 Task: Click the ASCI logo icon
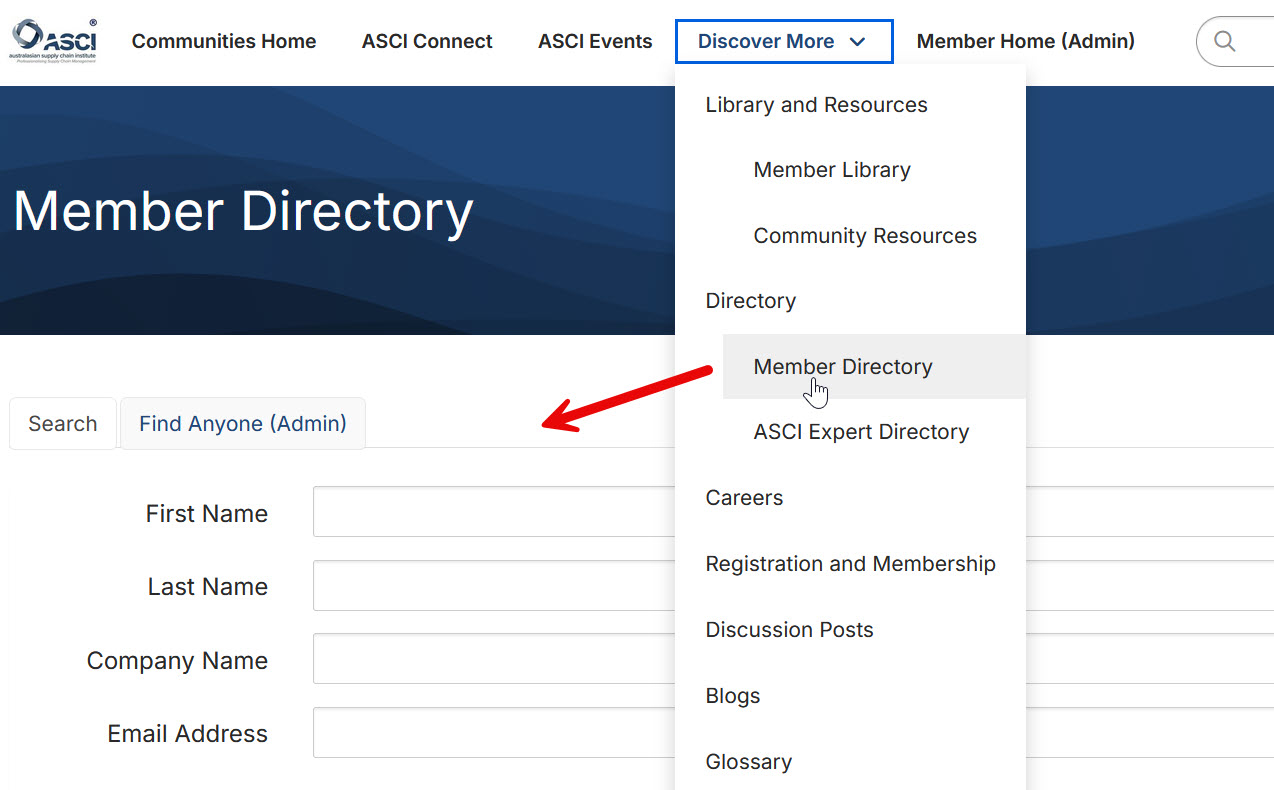tap(53, 41)
